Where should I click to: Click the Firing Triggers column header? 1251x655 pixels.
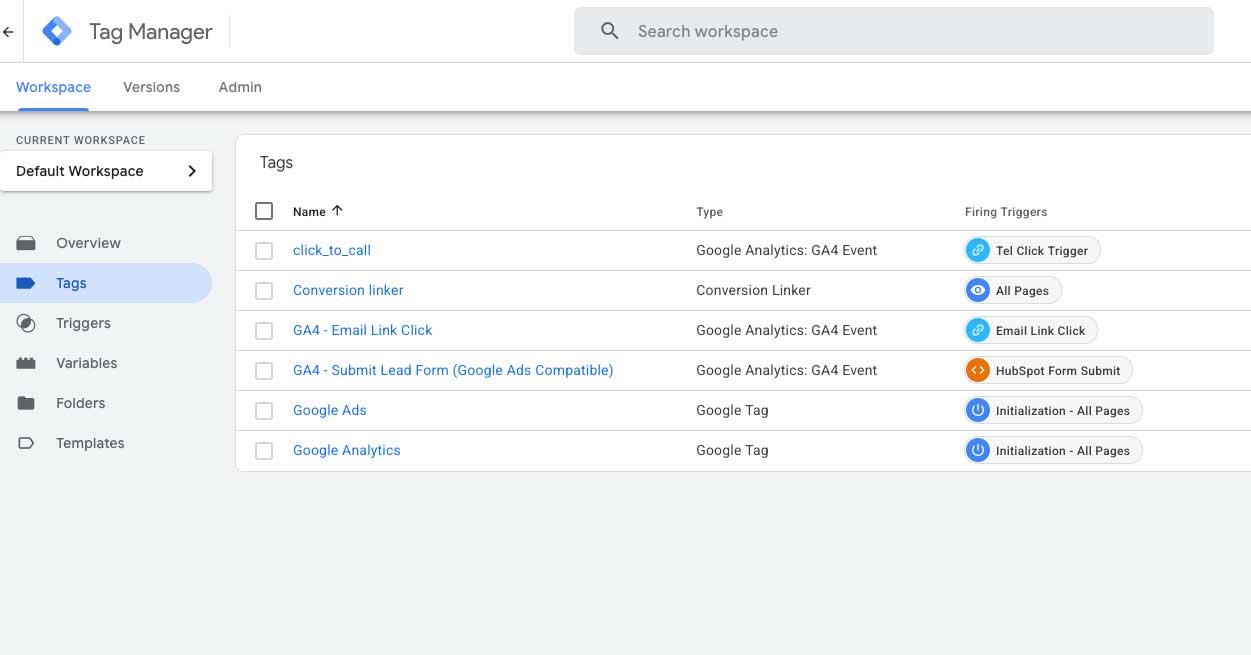[1006, 212]
